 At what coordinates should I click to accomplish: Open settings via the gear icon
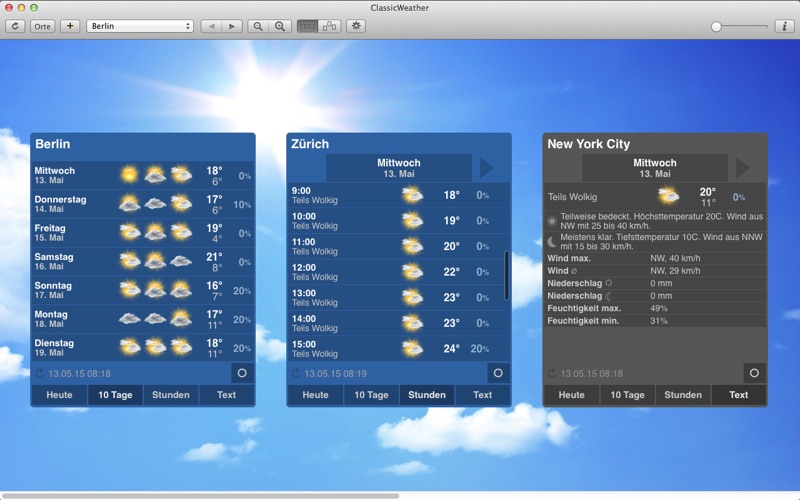[x=356, y=26]
